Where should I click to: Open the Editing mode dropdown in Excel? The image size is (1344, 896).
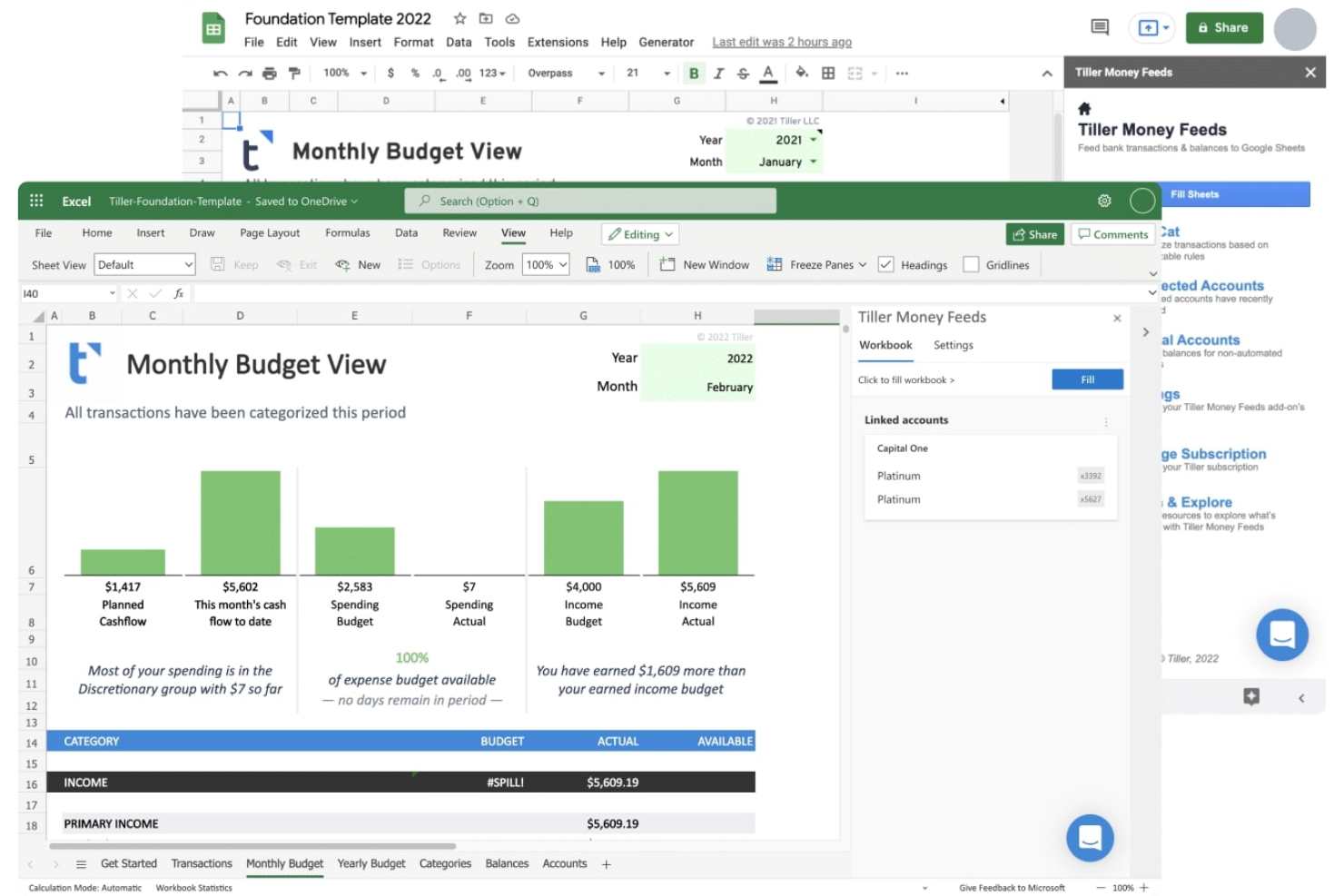pyautogui.click(x=639, y=234)
